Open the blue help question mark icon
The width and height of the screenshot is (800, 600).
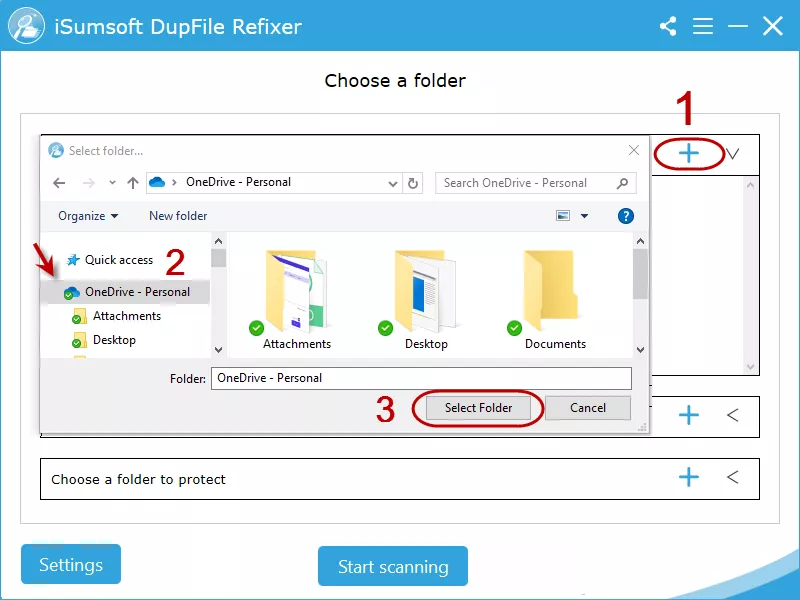pyautogui.click(x=626, y=216)
